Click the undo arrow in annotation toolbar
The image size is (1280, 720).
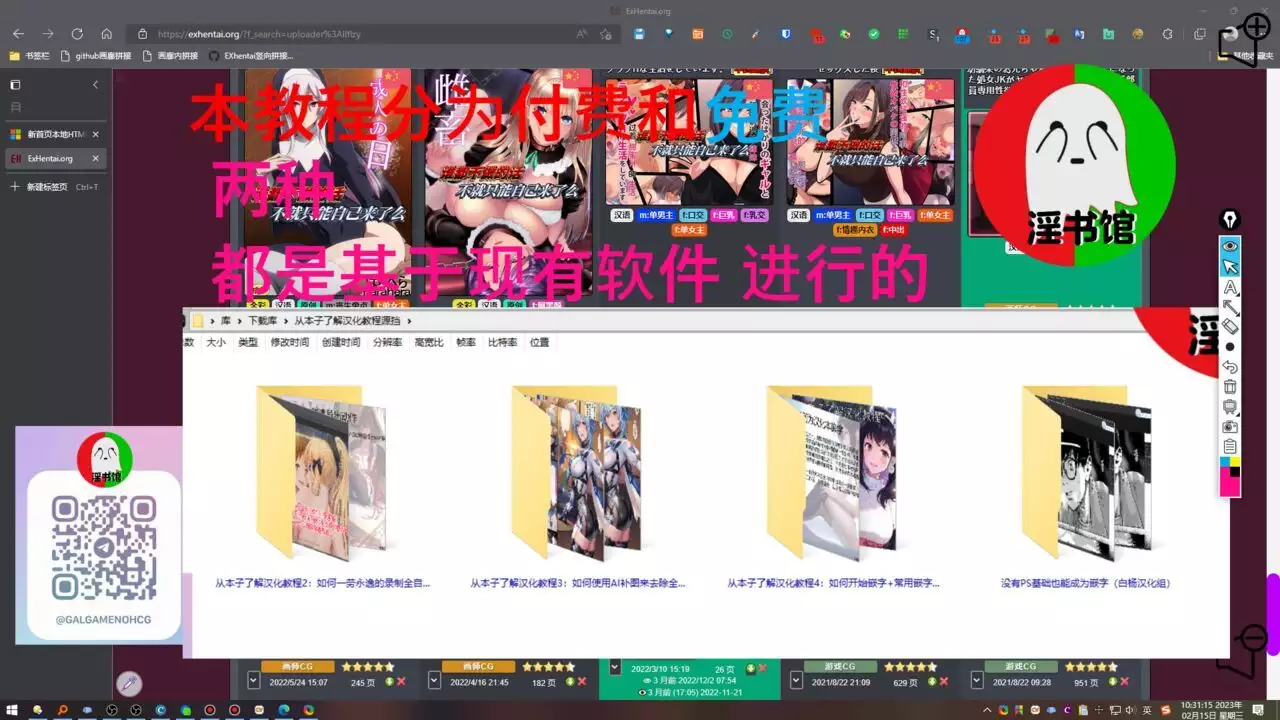coord(1230,367)
